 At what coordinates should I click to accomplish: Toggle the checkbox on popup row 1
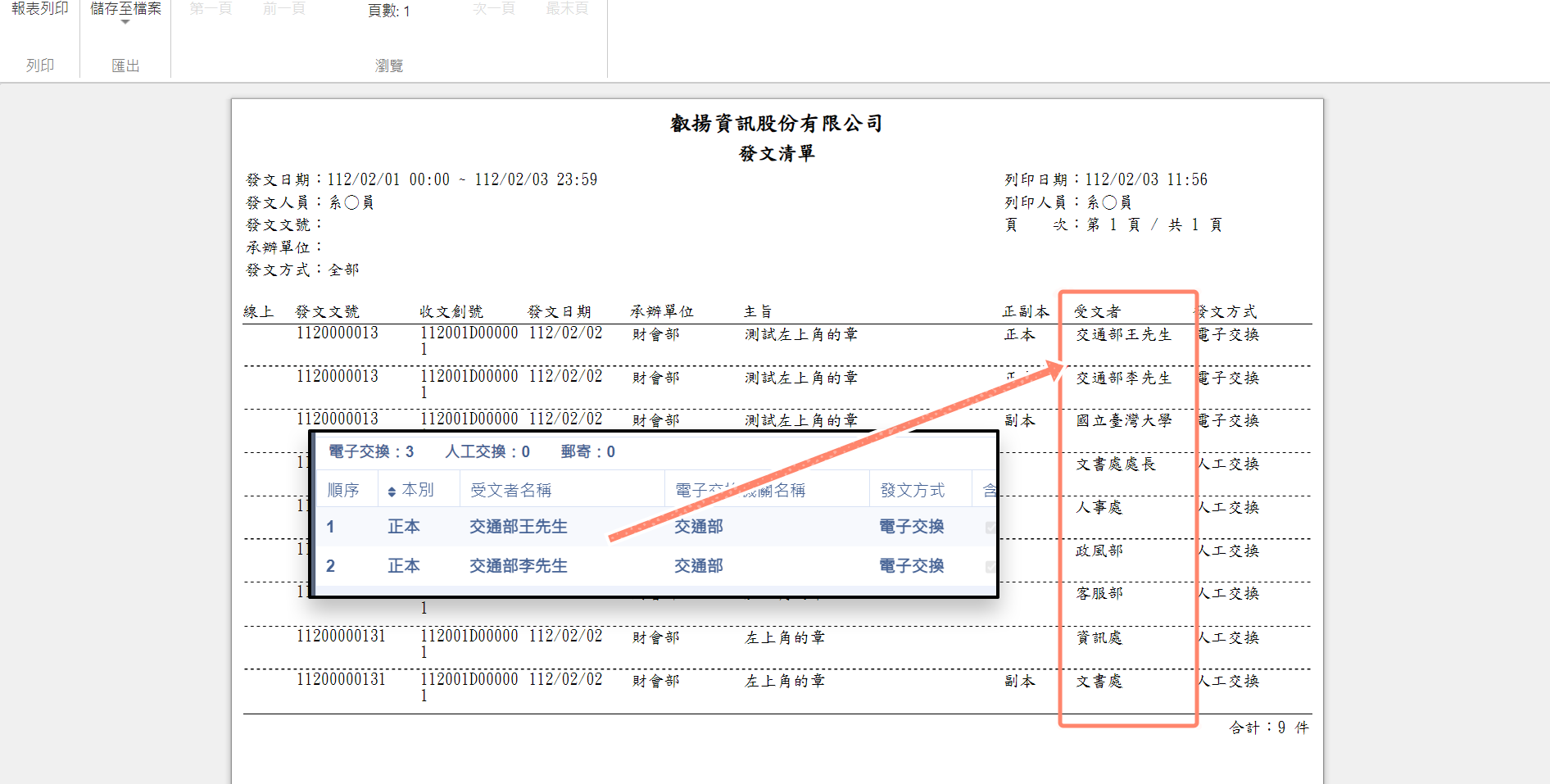(990, 528)
